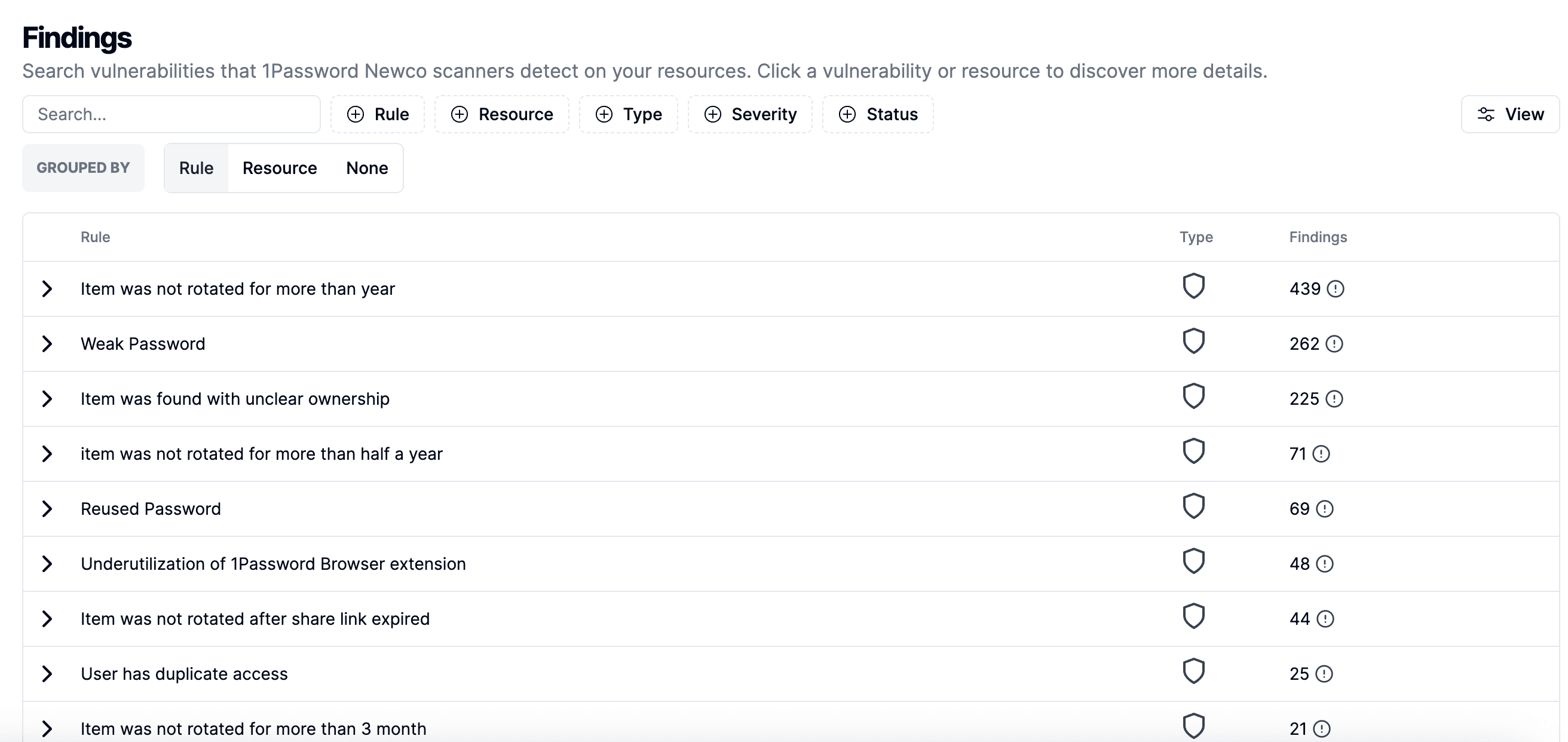
Task: Click the Search input field
Action: point(171,115)
